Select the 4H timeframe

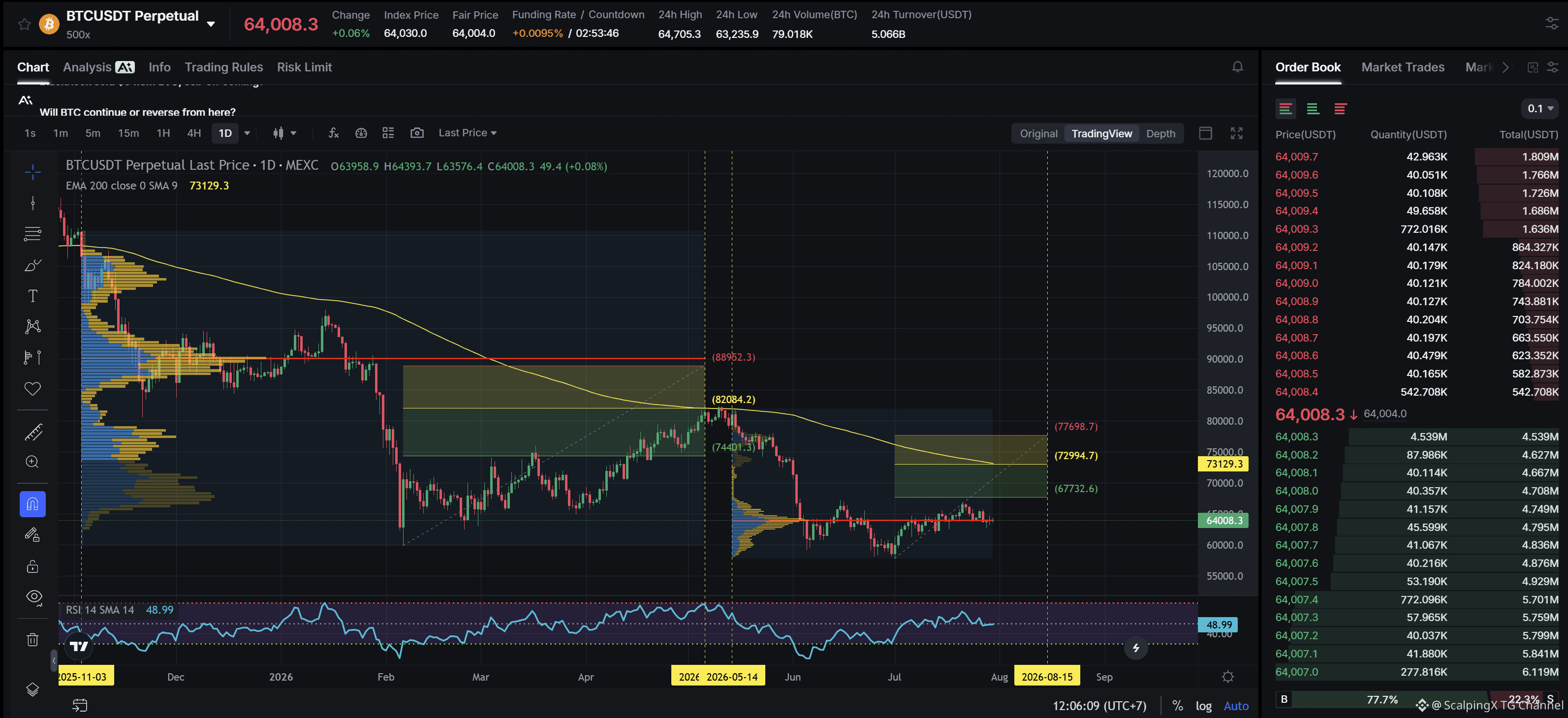[193, 133]
